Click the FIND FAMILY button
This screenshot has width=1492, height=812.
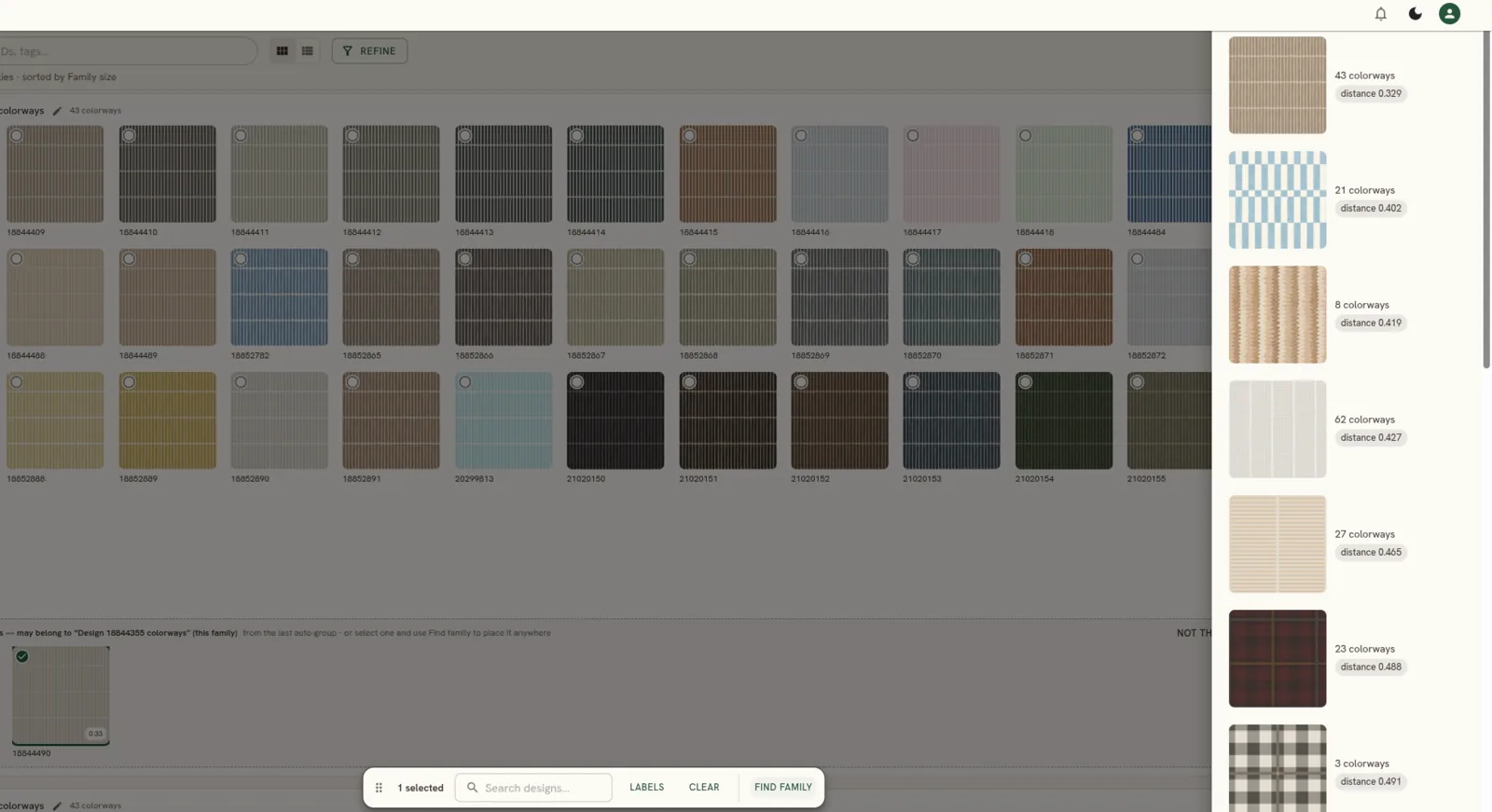click(x=783, y=788)
